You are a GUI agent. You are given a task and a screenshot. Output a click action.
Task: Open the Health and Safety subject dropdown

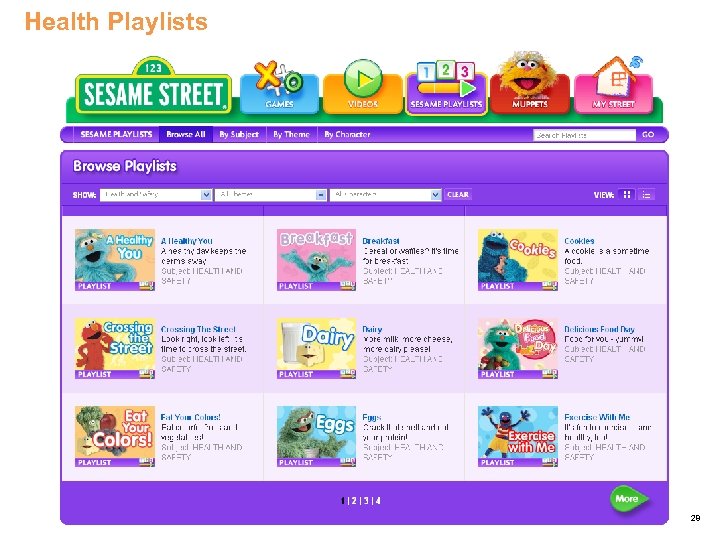tap(156, 195)
